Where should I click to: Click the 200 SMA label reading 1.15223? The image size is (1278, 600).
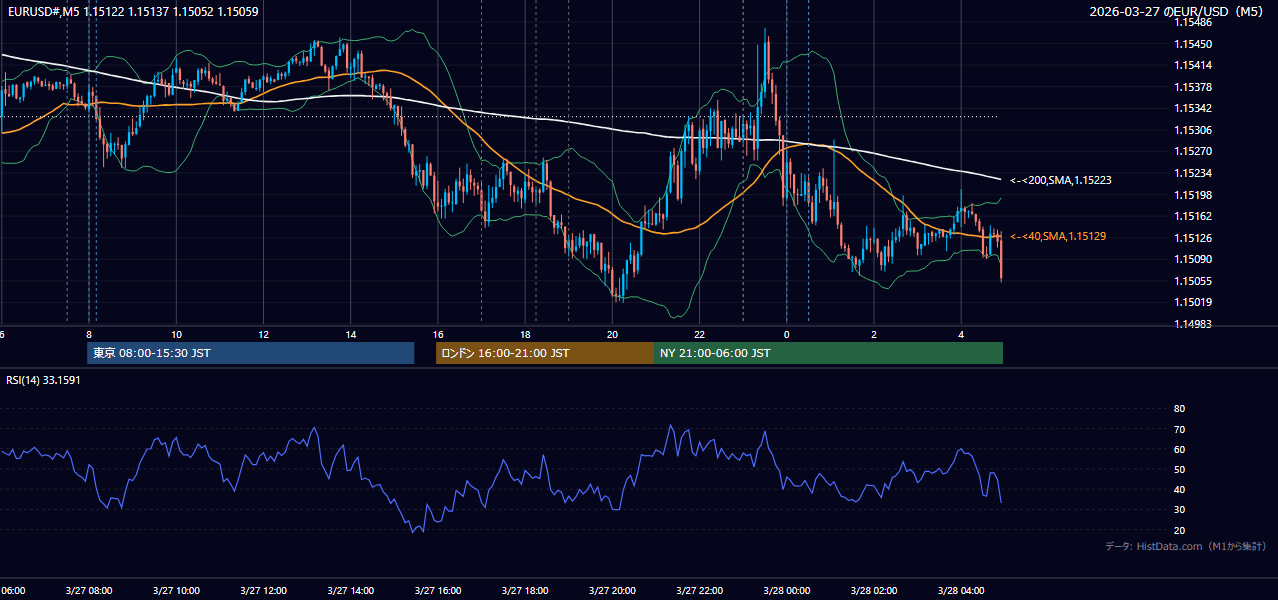click(1061, 180)
